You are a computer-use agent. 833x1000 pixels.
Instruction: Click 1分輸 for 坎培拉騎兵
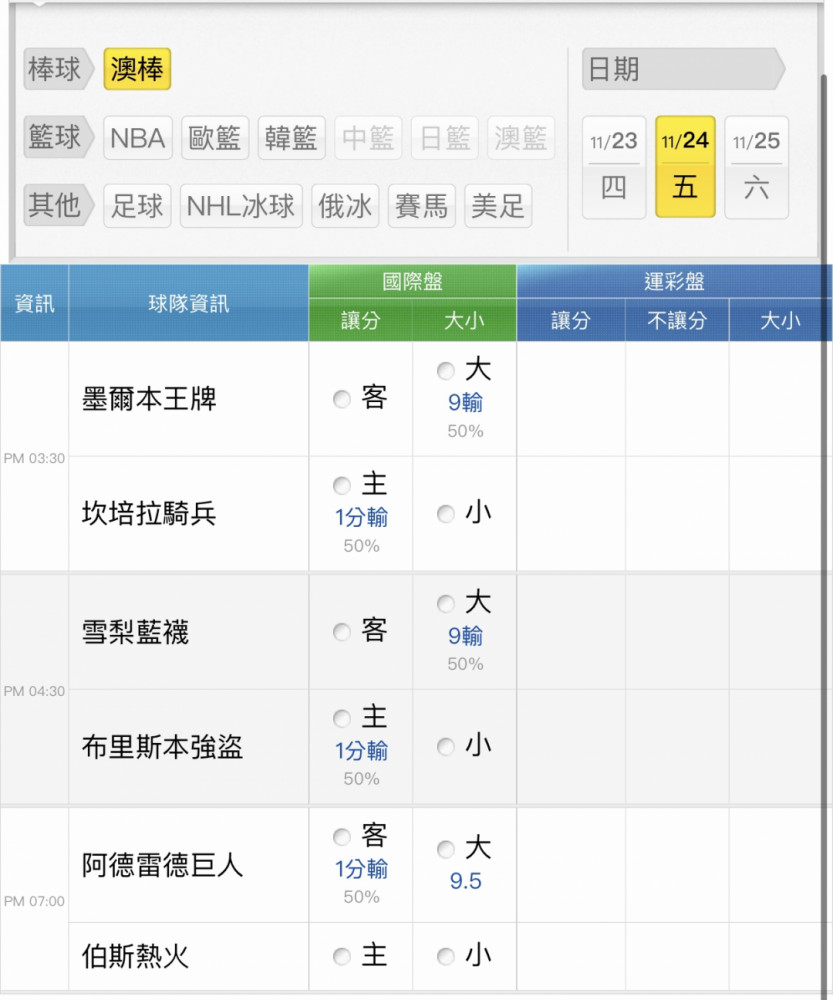pos(362,517)
